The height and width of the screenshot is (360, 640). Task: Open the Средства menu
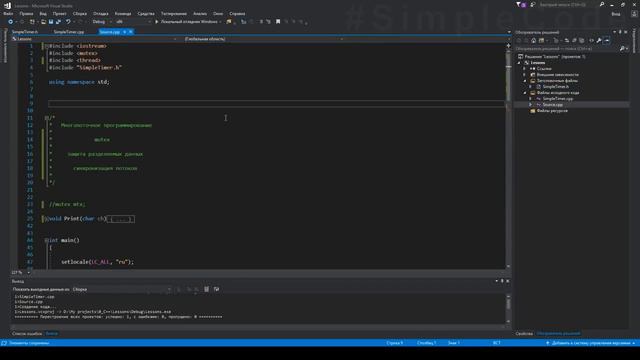click(146, 13)
